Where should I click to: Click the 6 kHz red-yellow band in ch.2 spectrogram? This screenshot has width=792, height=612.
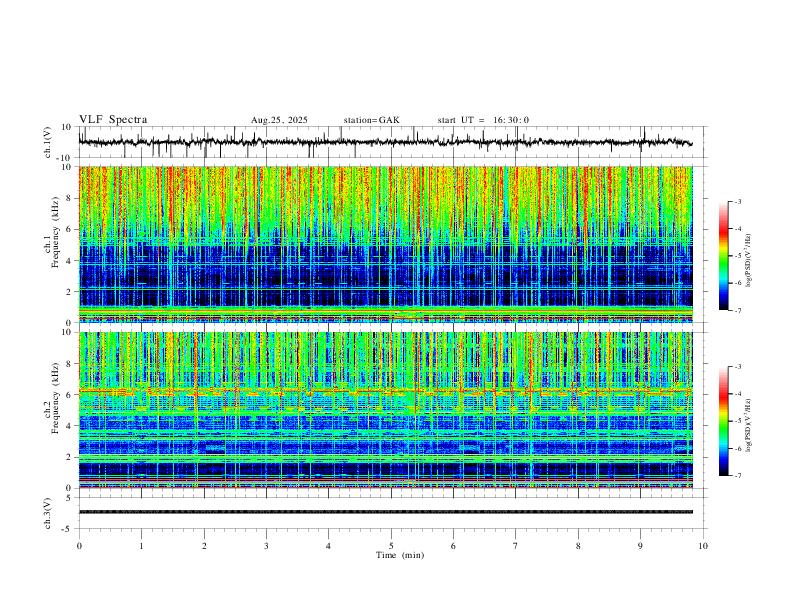386,391
